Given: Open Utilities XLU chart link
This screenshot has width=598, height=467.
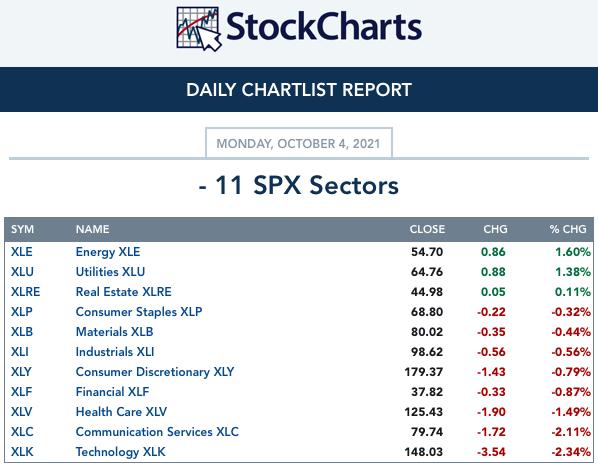Looking at the screenshot, I should 110,272.
